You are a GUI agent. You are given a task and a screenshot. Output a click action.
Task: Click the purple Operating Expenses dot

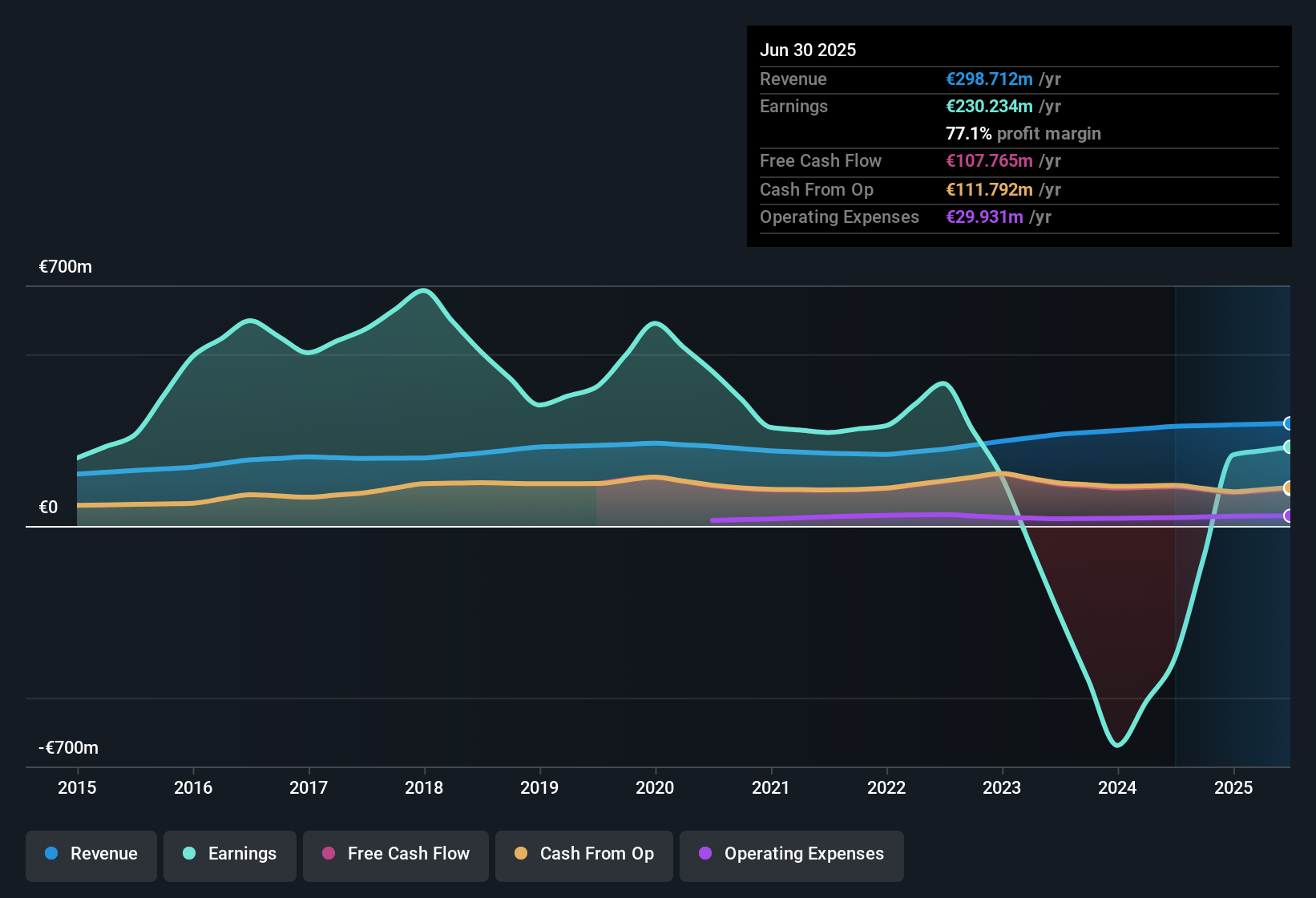[x=705, y=854]
